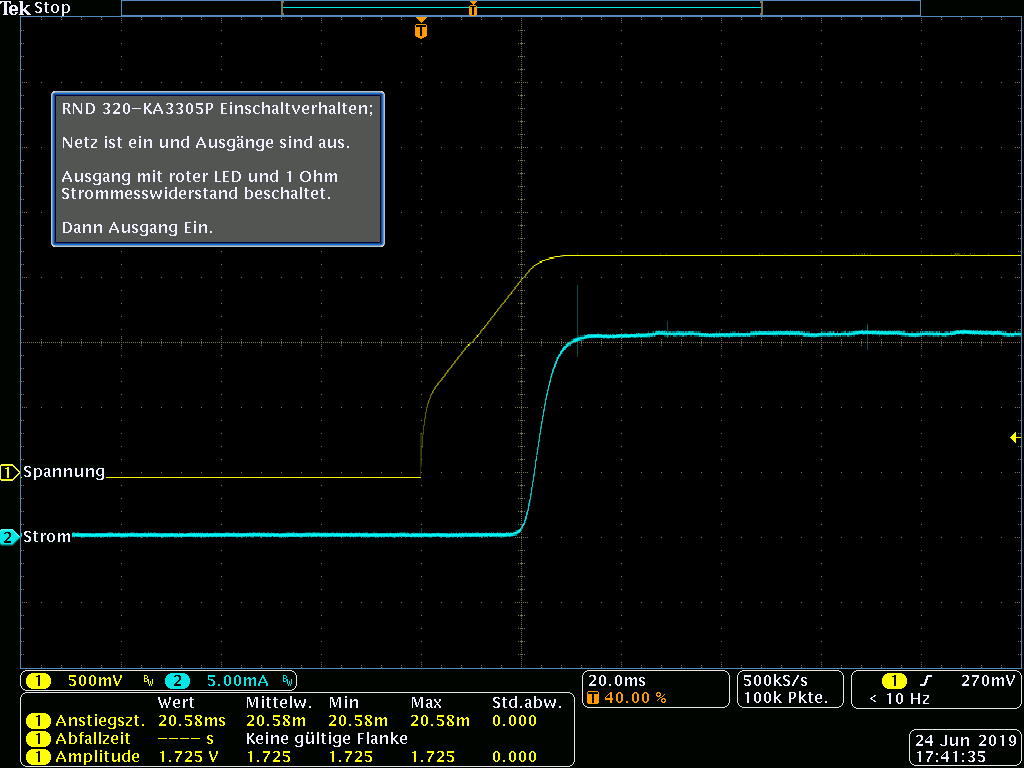Click channel 2 bandwidth limit Bw icon
Viewport: 1024px width, 768px height.
[x=289, y=681]
